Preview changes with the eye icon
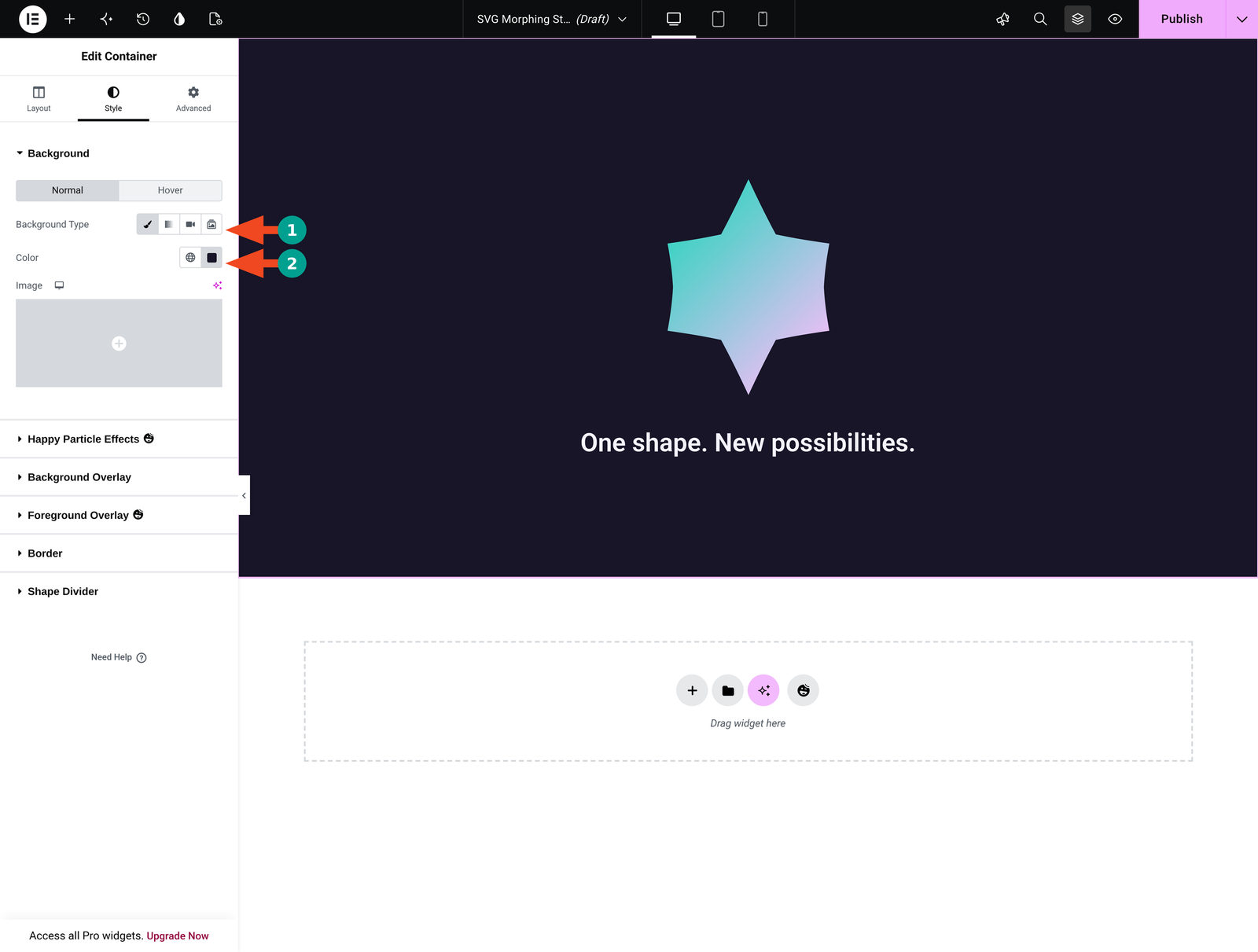This screenshot has height=952, width=1258. (1115, 19)
